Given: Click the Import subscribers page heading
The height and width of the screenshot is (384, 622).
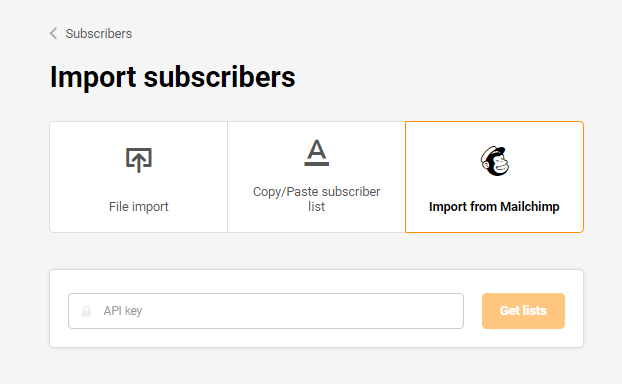Looking at the screenshot, I should [x=173, y=77].
